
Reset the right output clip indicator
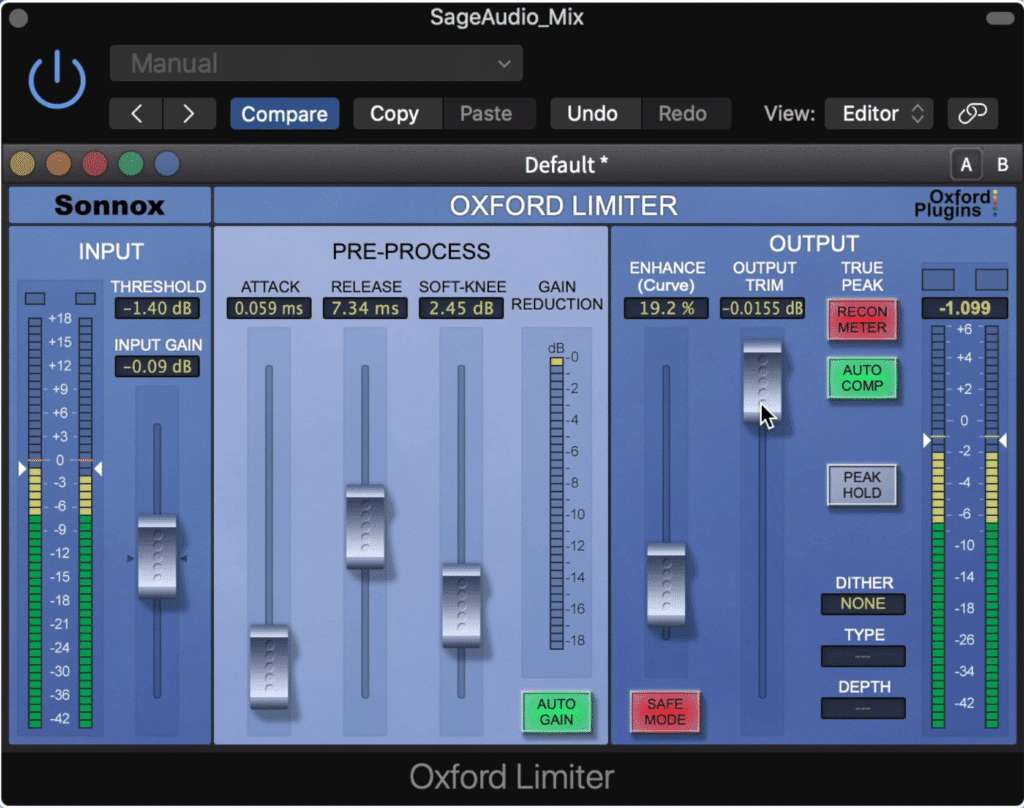pos(991,280)
